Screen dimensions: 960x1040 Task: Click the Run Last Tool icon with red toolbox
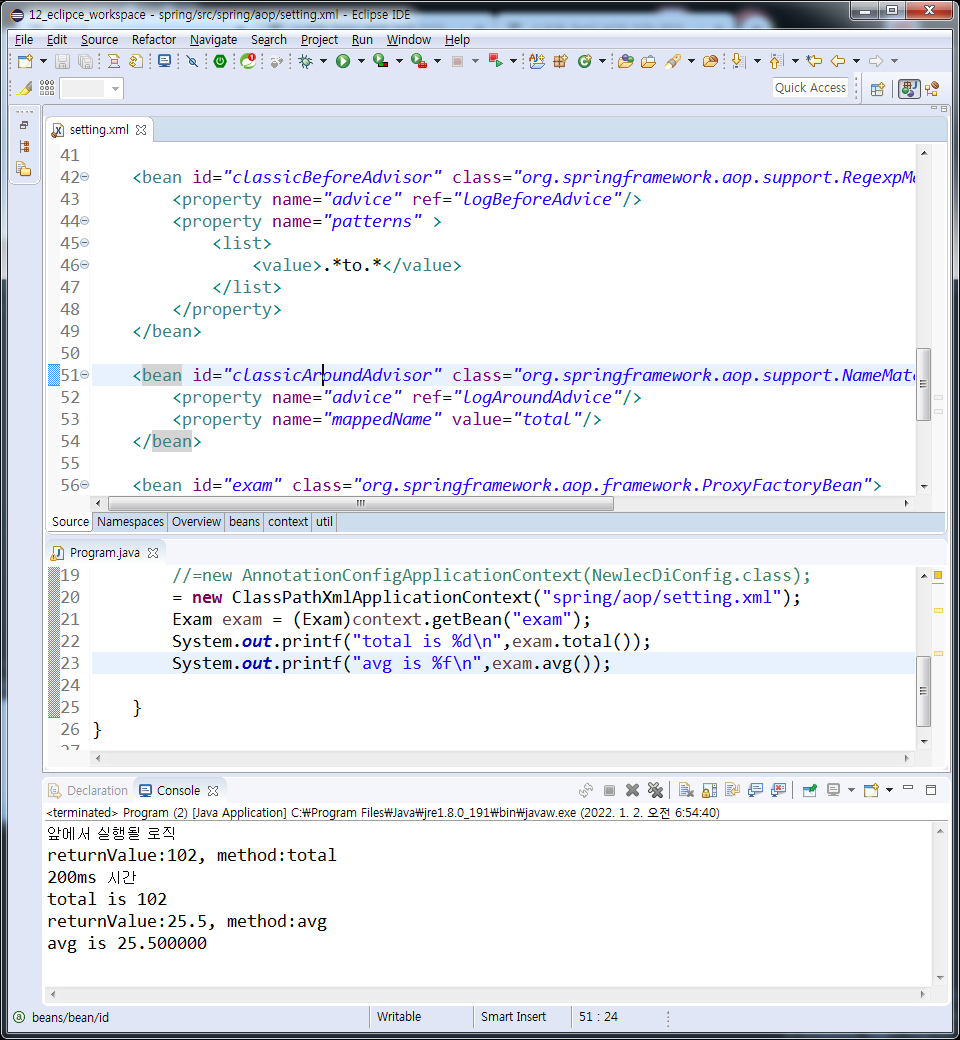[419, 62]
